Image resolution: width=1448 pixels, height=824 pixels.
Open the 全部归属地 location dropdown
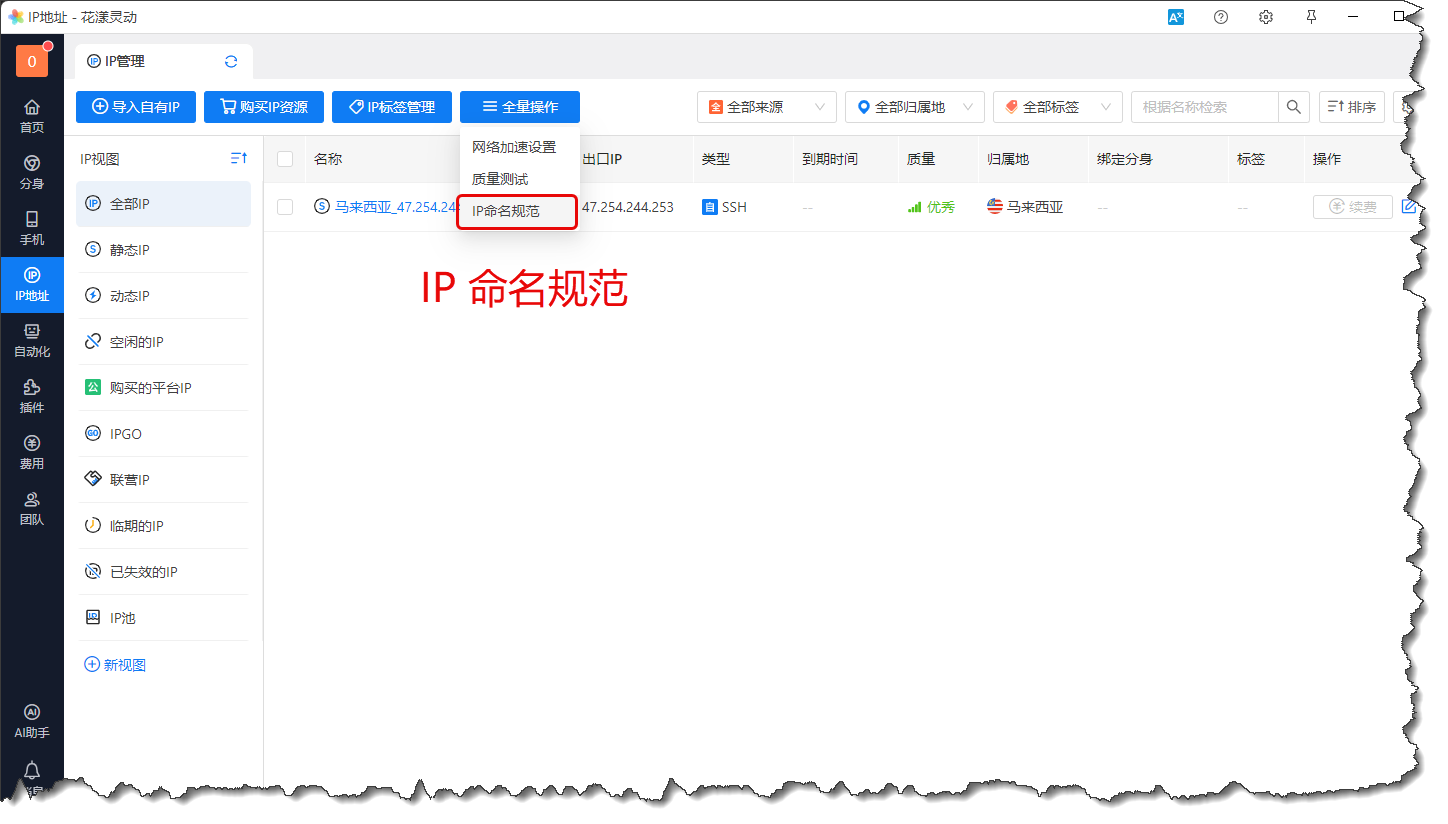[915, 107]
